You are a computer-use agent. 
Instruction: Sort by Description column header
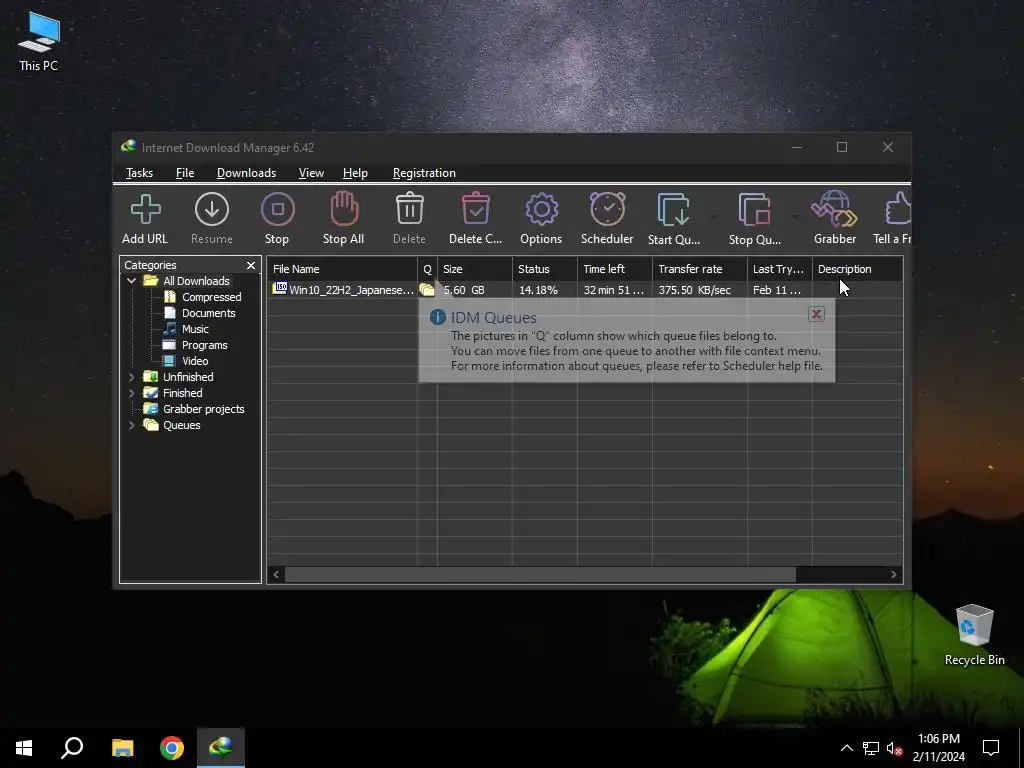click(857, 269)
